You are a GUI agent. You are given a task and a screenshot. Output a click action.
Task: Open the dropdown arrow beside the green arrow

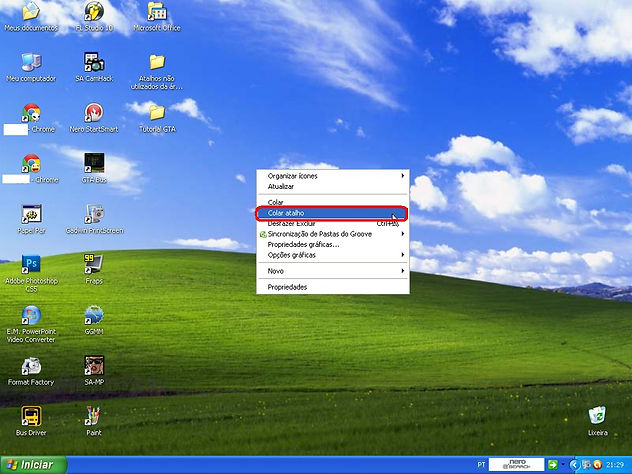(x=563, y=465)
